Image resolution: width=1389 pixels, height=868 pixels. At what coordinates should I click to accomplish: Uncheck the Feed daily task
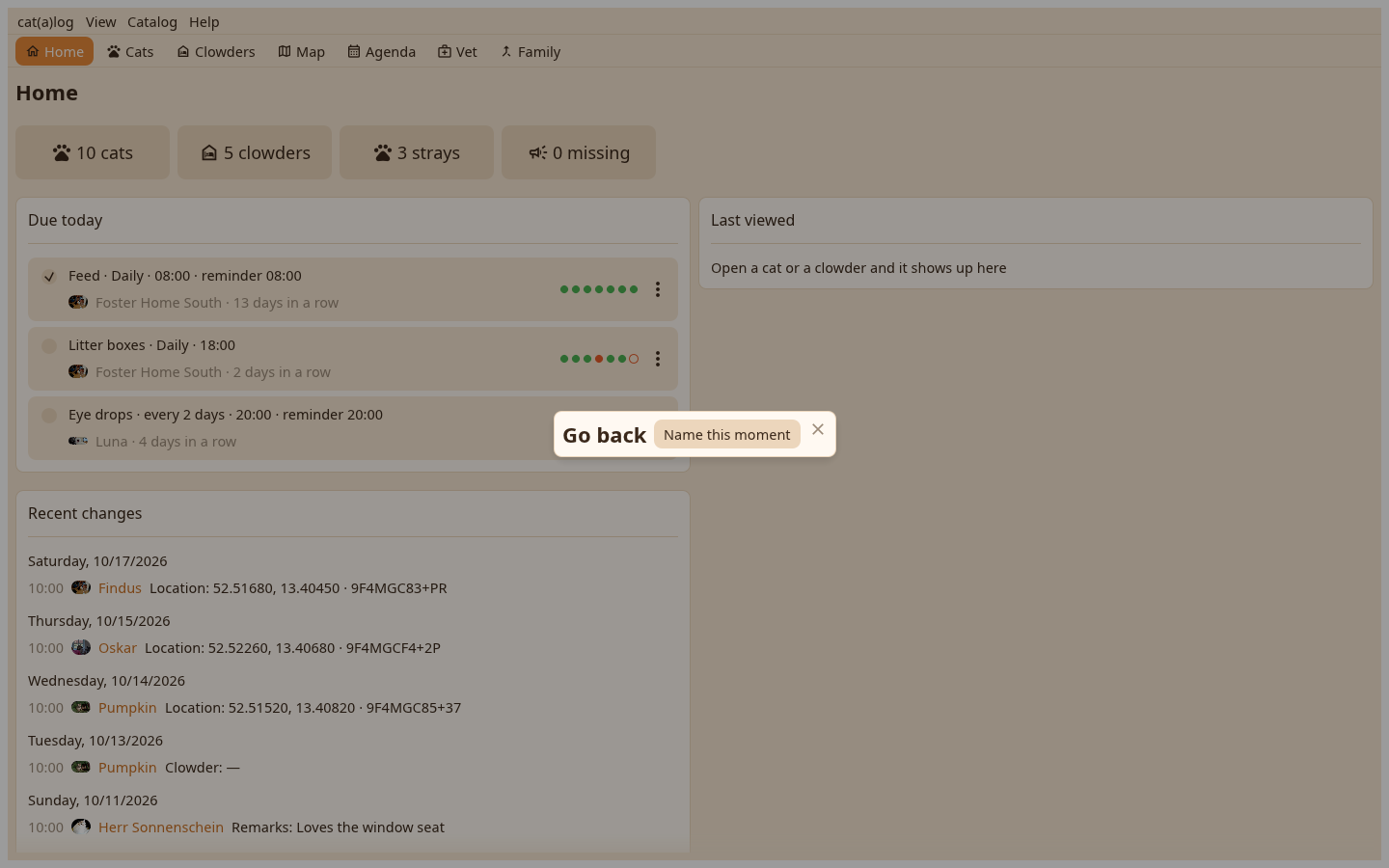[x=49, y=277]
